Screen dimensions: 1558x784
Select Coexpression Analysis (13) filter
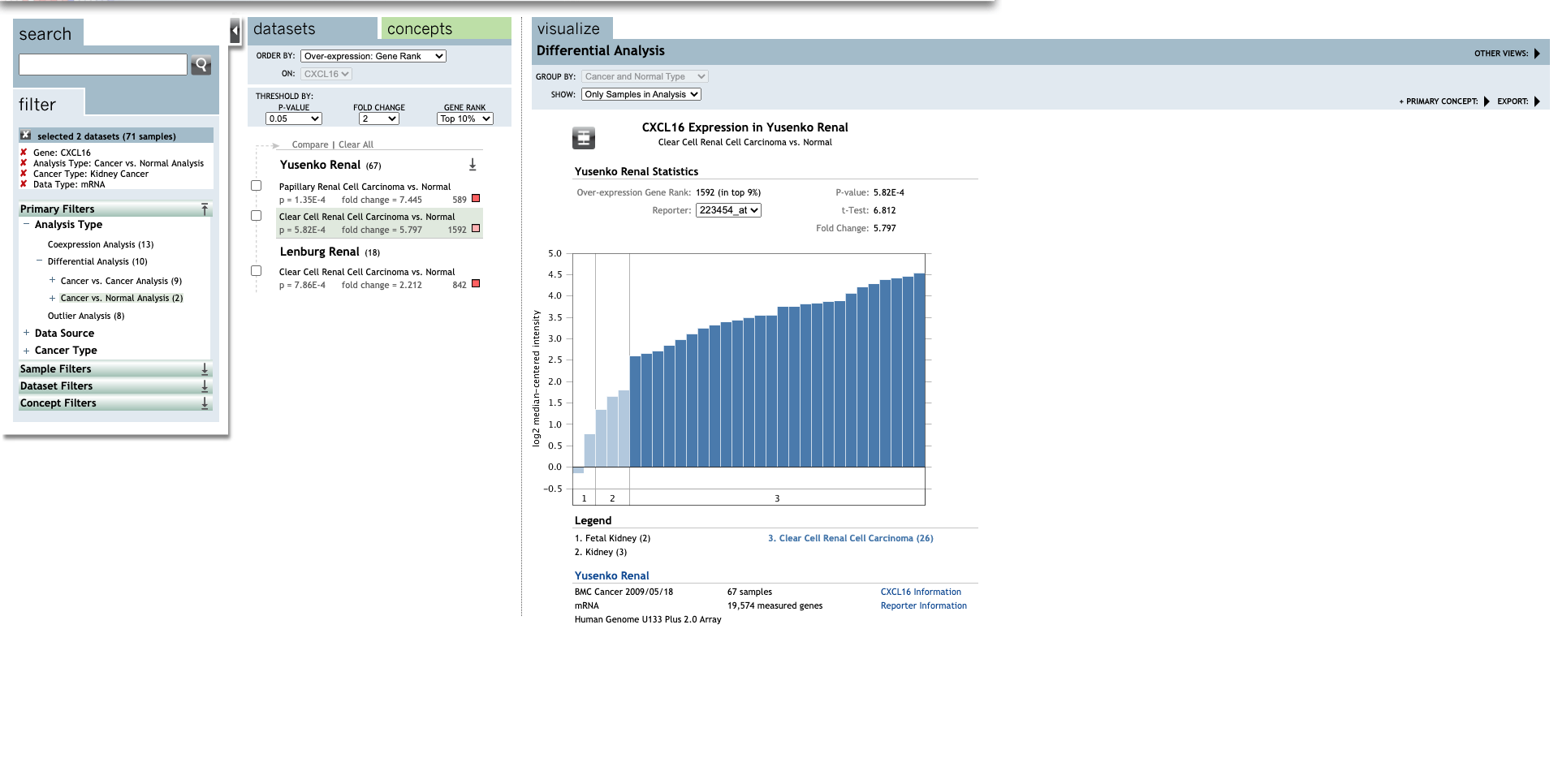point(101,244)
